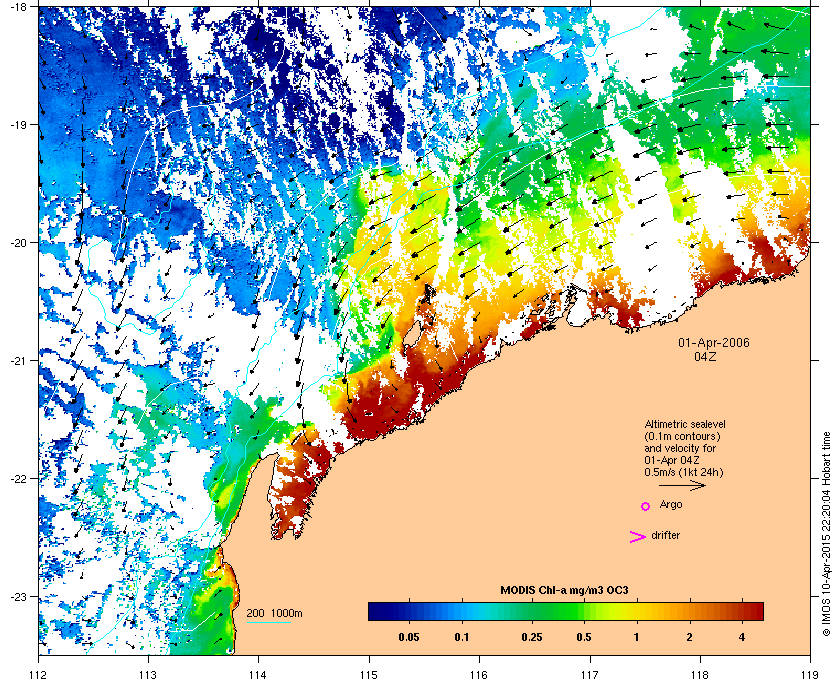Screen dimensions: 840x680
Task: Click the longitude axis label 112
Action: [x=38, y=674]
